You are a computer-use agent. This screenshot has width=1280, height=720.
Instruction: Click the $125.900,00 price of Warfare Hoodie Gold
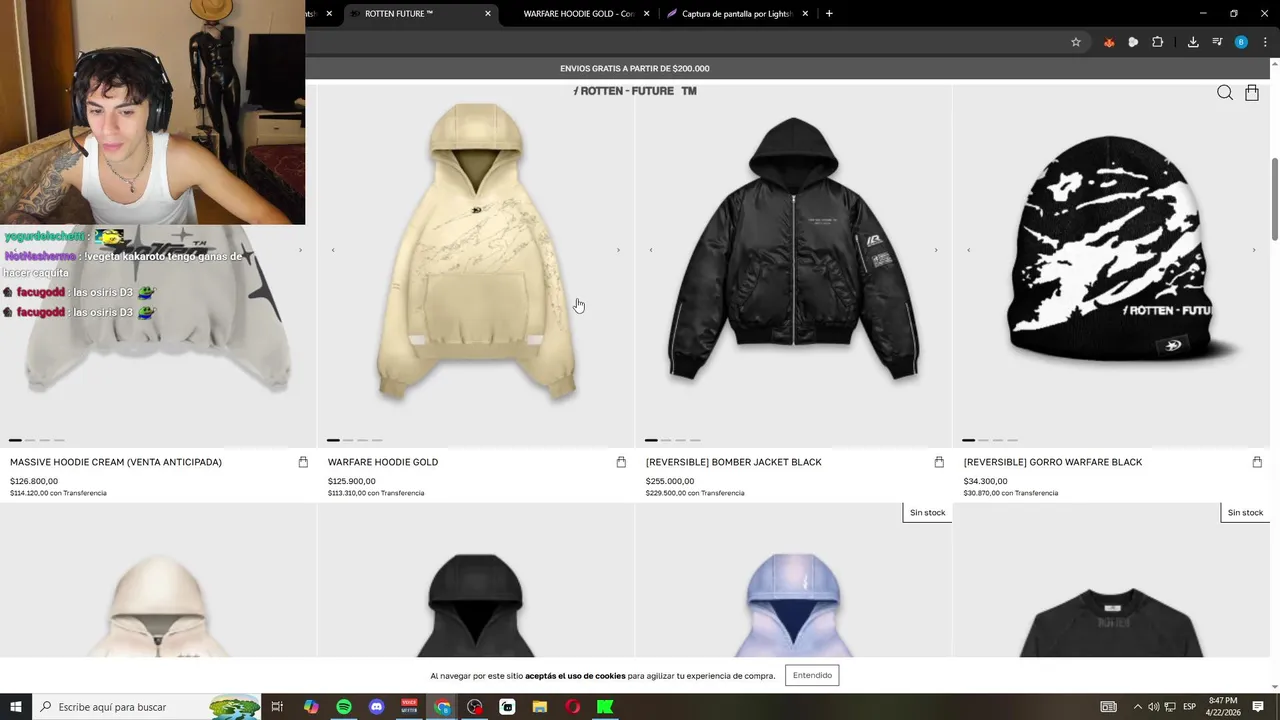point(352,481)
